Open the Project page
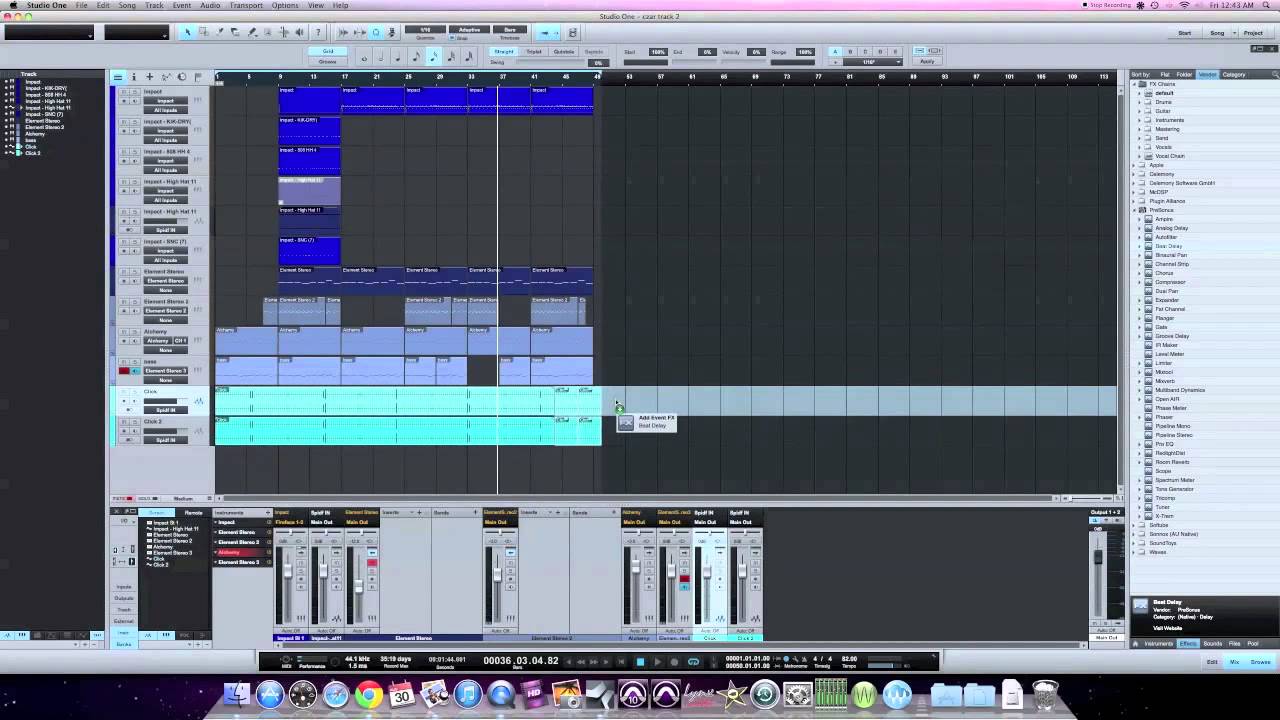1280x720 pixels. tap(1253, 33)
